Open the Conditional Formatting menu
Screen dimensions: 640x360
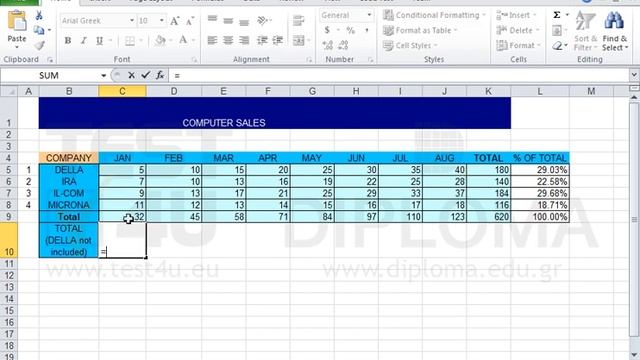coord(434,15)
